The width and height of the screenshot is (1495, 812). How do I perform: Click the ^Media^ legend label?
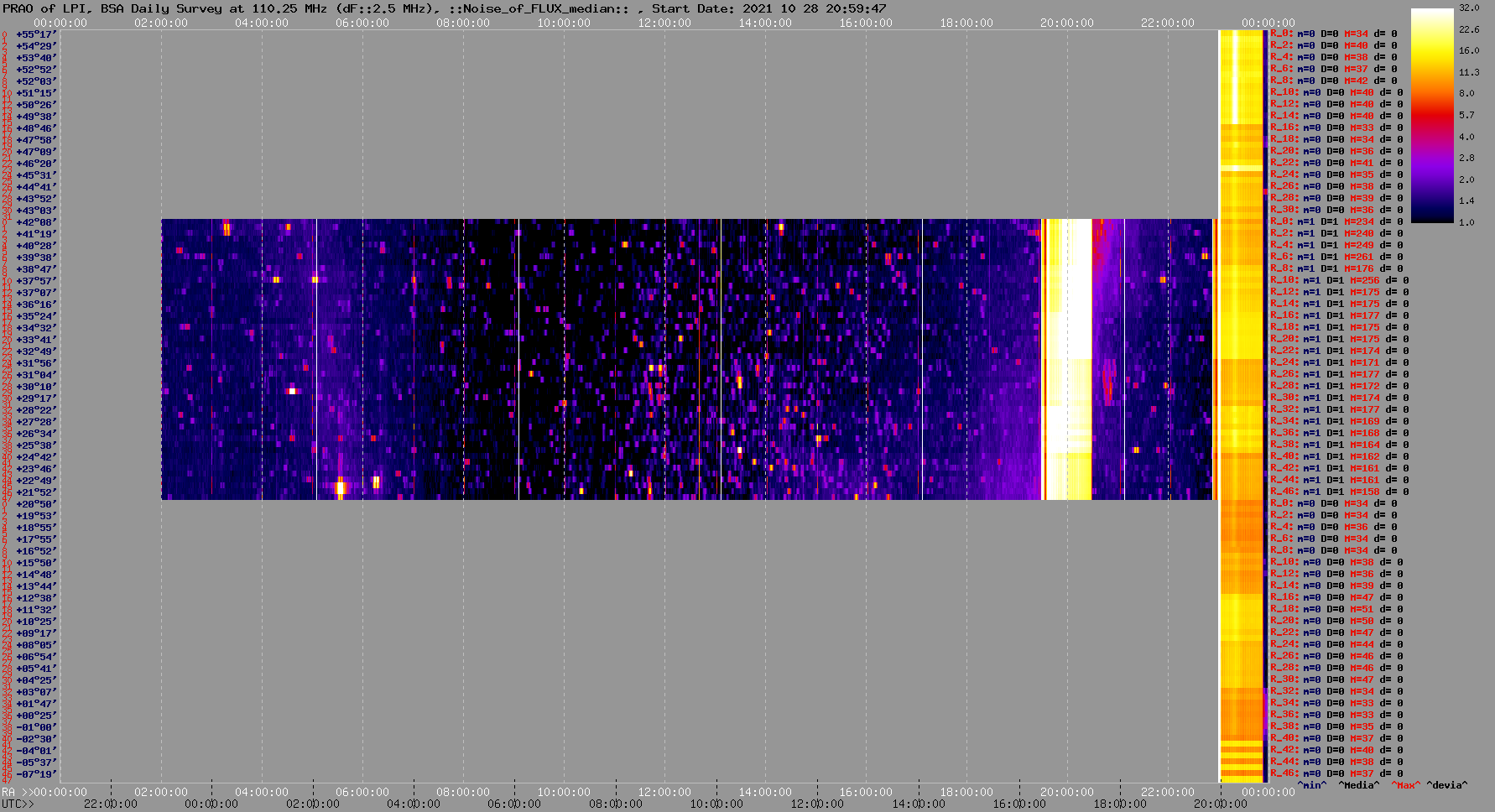tap(1359, 785)
